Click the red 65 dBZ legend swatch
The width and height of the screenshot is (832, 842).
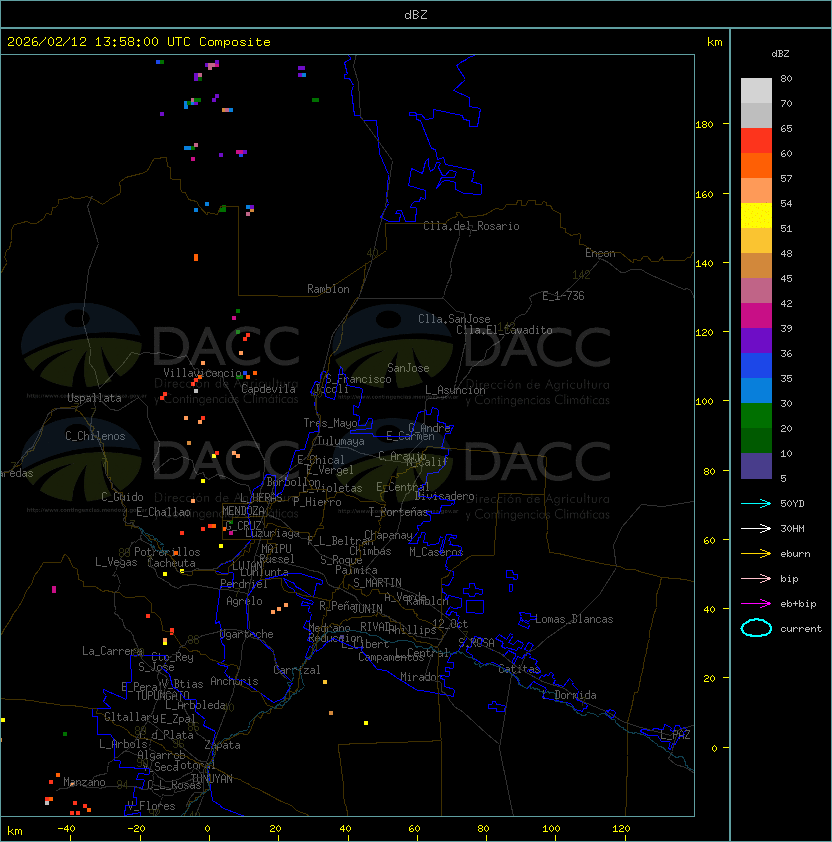click(756, 140)
